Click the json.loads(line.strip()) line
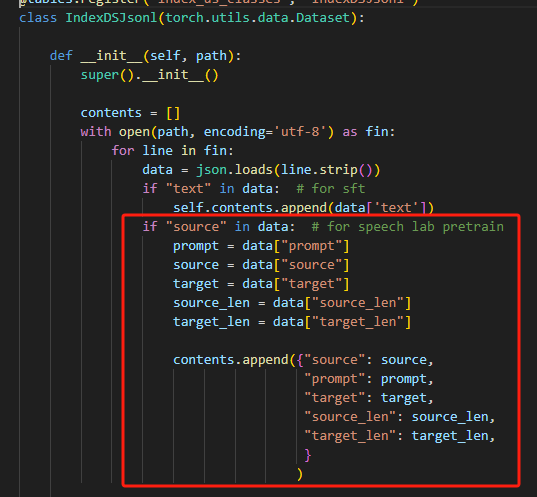Image resolution: width=537 pixels, height=497 pixels. [x=261, y=170]
